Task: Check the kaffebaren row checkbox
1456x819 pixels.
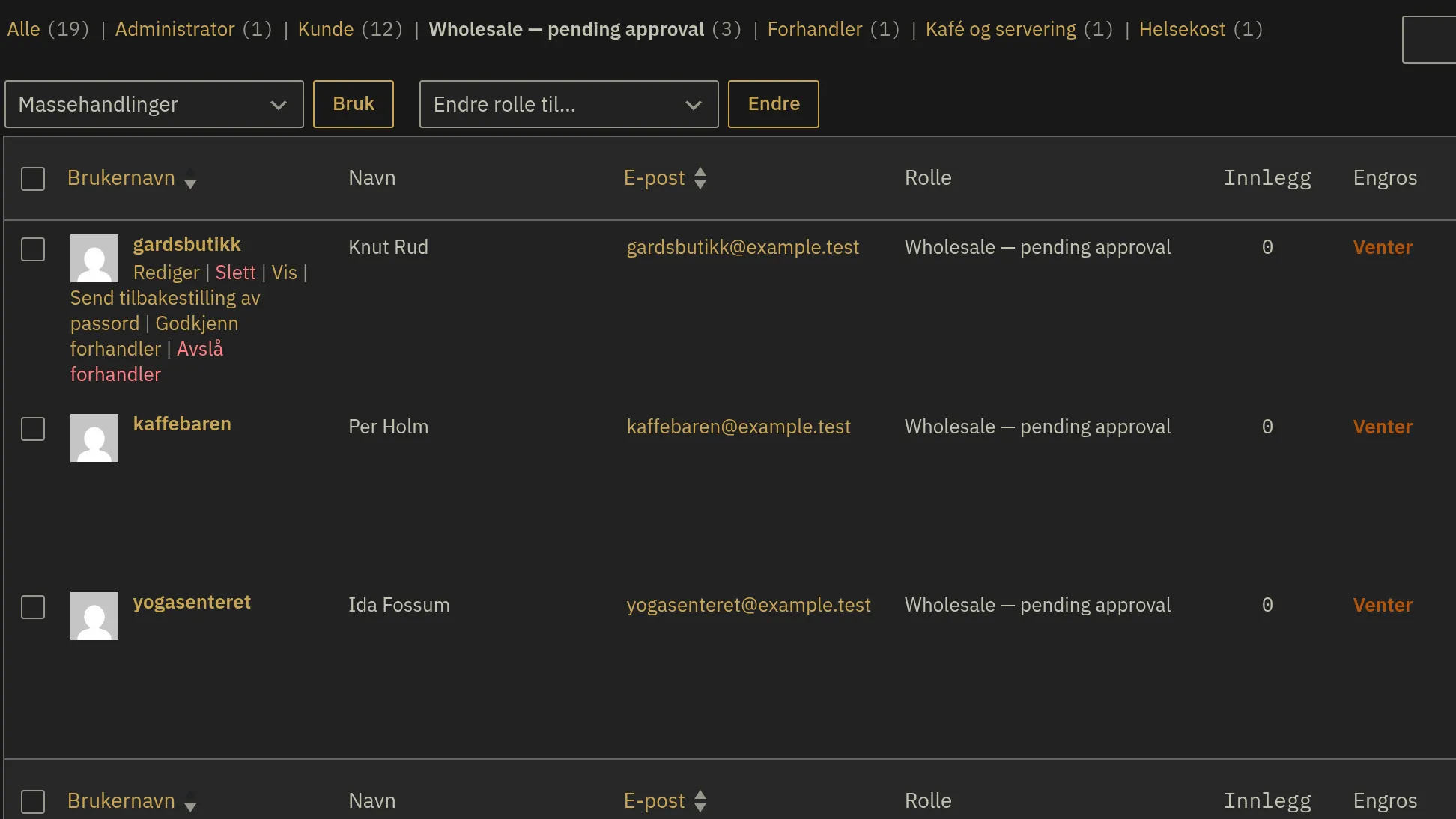Action: 33,429
